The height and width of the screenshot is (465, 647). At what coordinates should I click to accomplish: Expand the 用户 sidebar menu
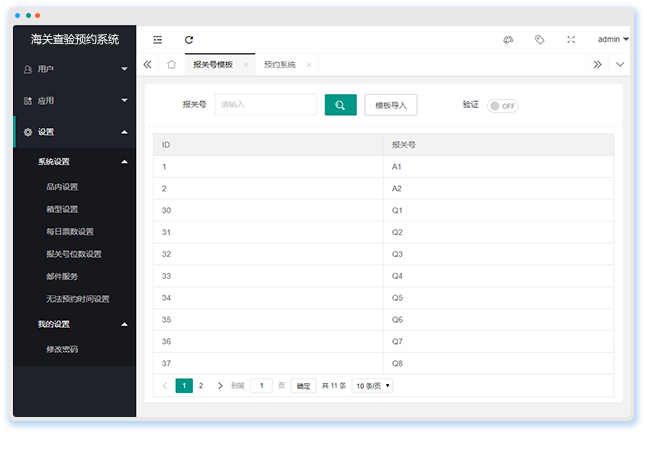click(75, 69)
